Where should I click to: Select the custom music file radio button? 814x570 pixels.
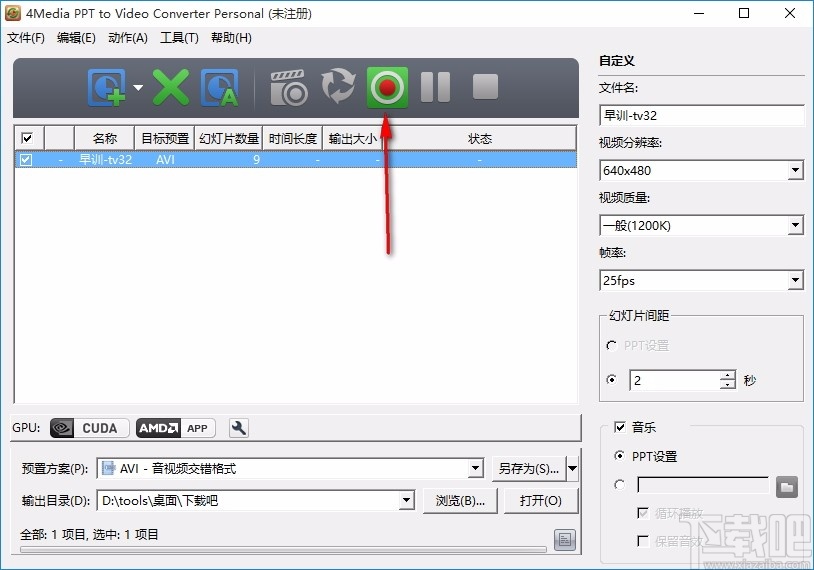(619, 484)
